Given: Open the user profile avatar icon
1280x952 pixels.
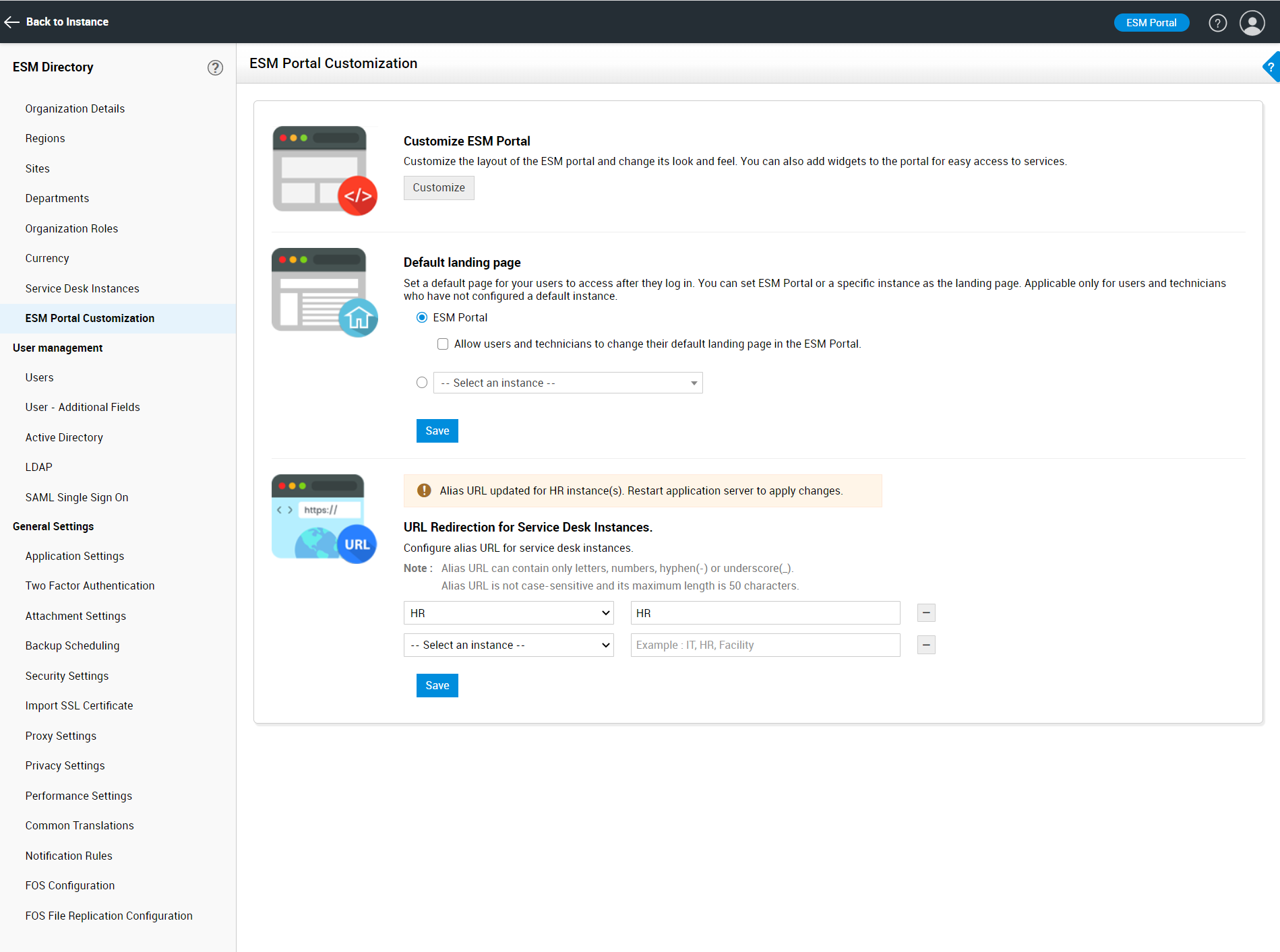Looking at the screenshot, I should tap(1252, 23).
